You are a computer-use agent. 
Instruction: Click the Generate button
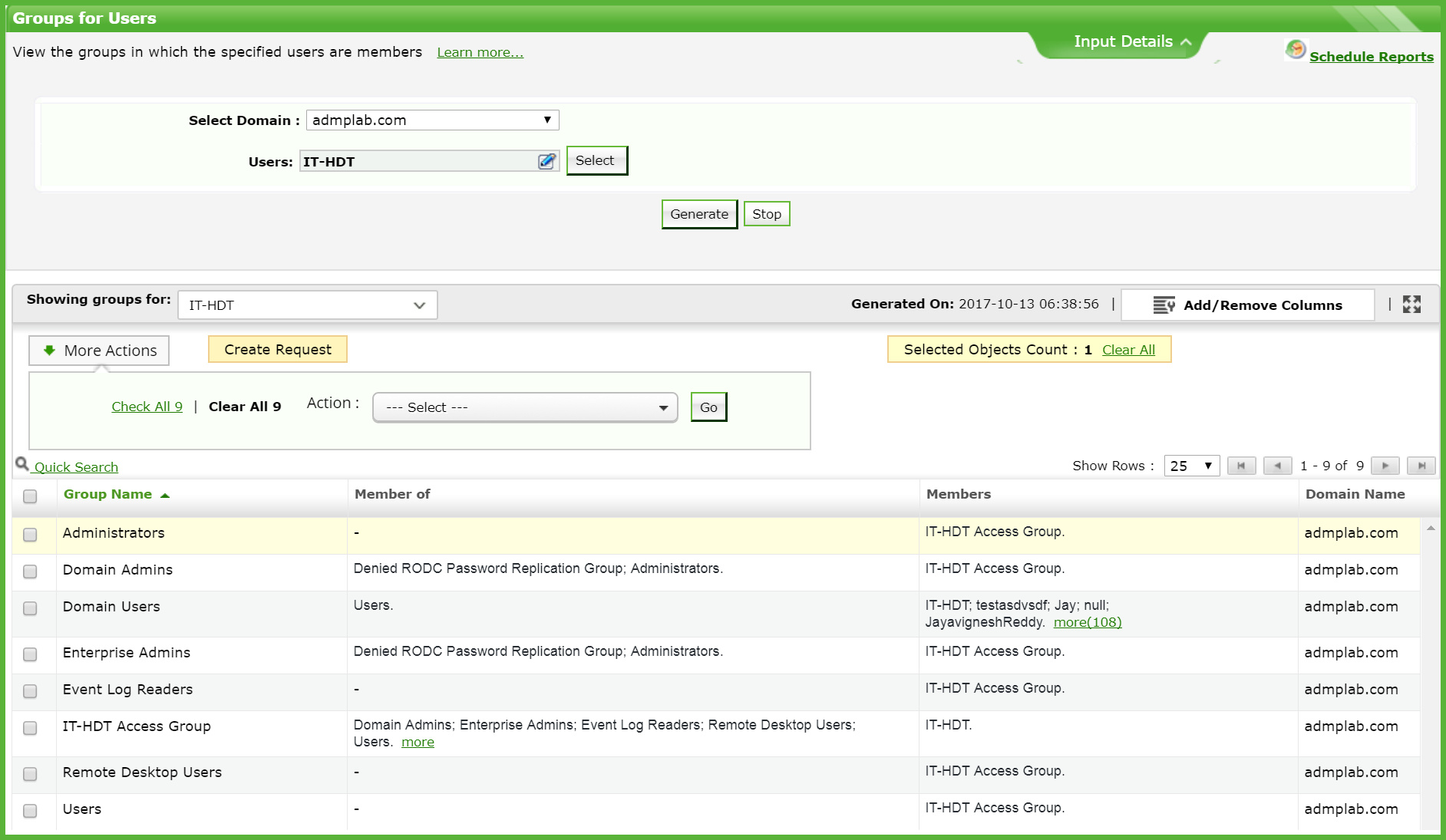tap(698, 214)
